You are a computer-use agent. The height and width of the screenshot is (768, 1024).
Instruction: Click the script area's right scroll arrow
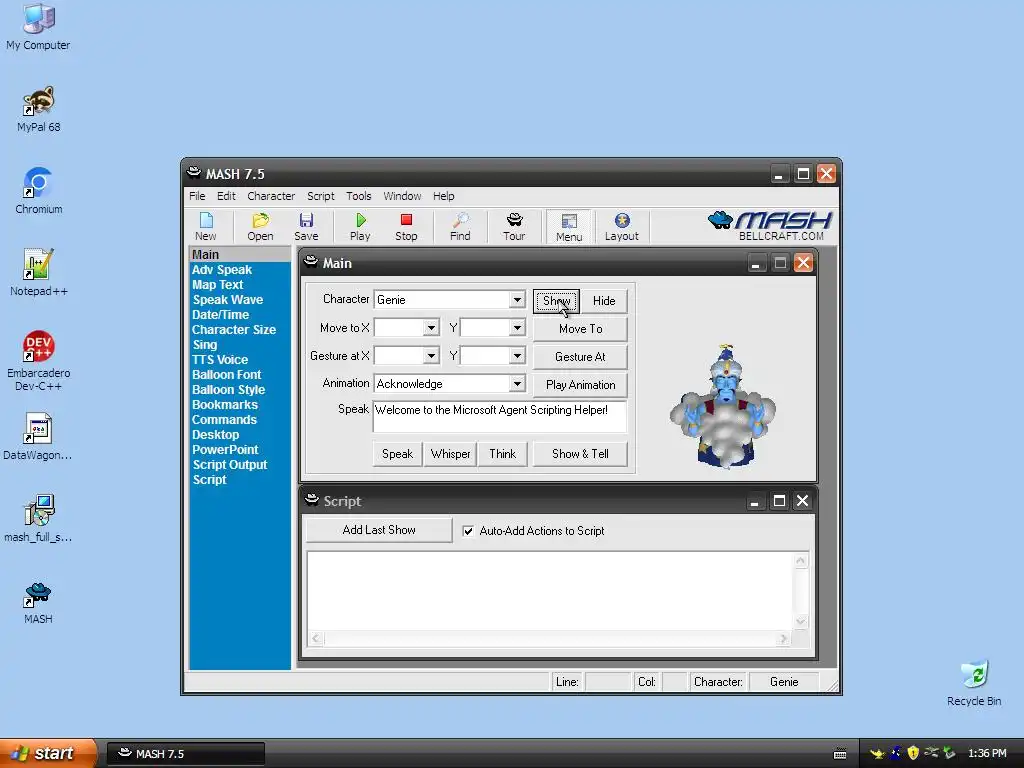tap(783, 639)
